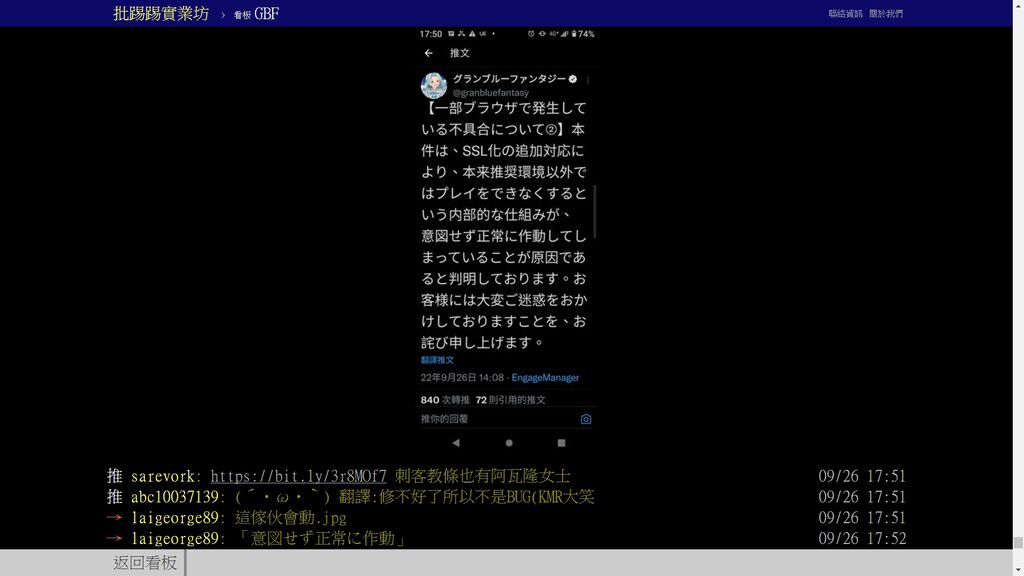Click the @granbluefantasy handle text
This screenshot has height=576, width=1024.
(490, 93)
